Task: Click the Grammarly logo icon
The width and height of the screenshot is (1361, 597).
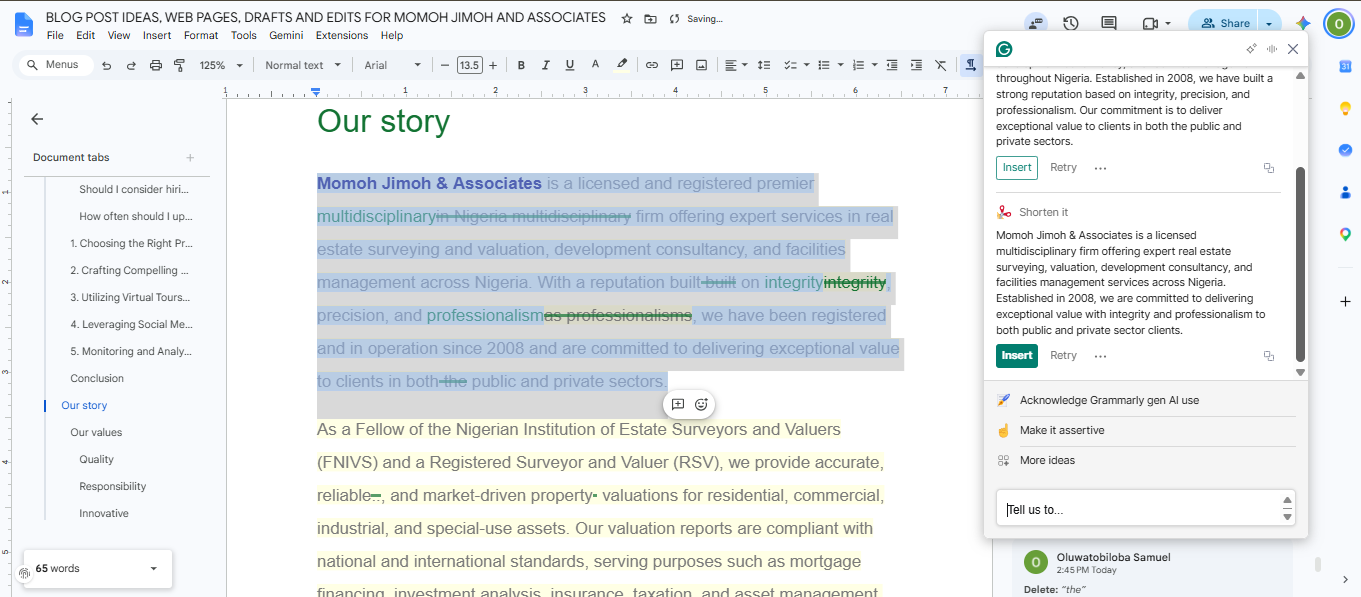Action: (x=1004, y=48)
